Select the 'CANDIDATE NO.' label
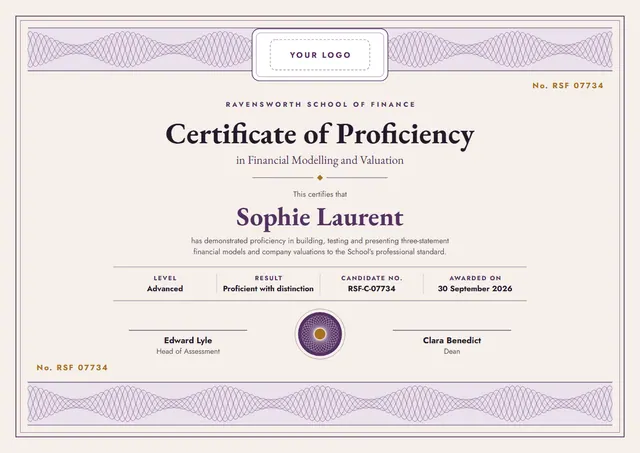640x453 pixels. pyautogui.click(x=372, y=278)
